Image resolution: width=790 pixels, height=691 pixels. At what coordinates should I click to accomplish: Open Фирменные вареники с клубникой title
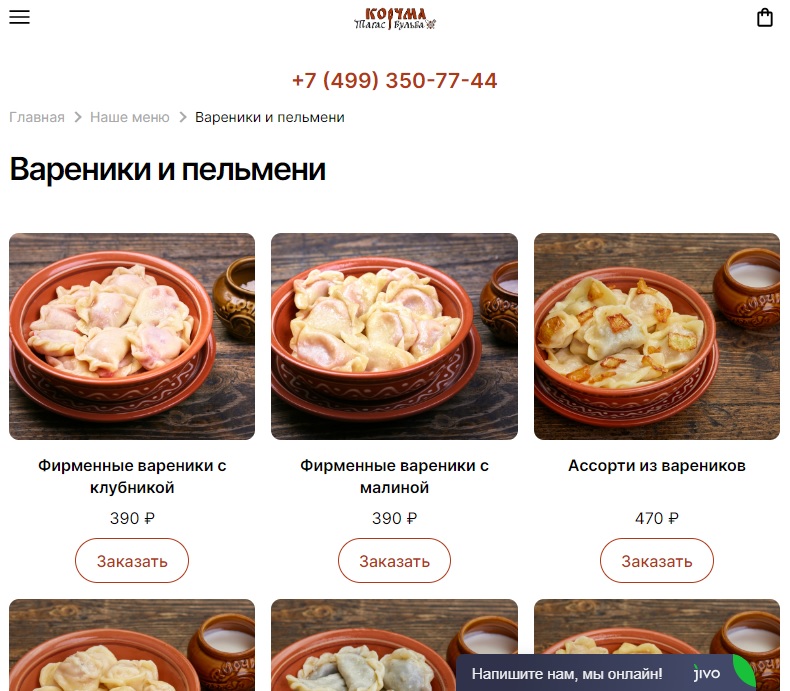pos(132,476)
